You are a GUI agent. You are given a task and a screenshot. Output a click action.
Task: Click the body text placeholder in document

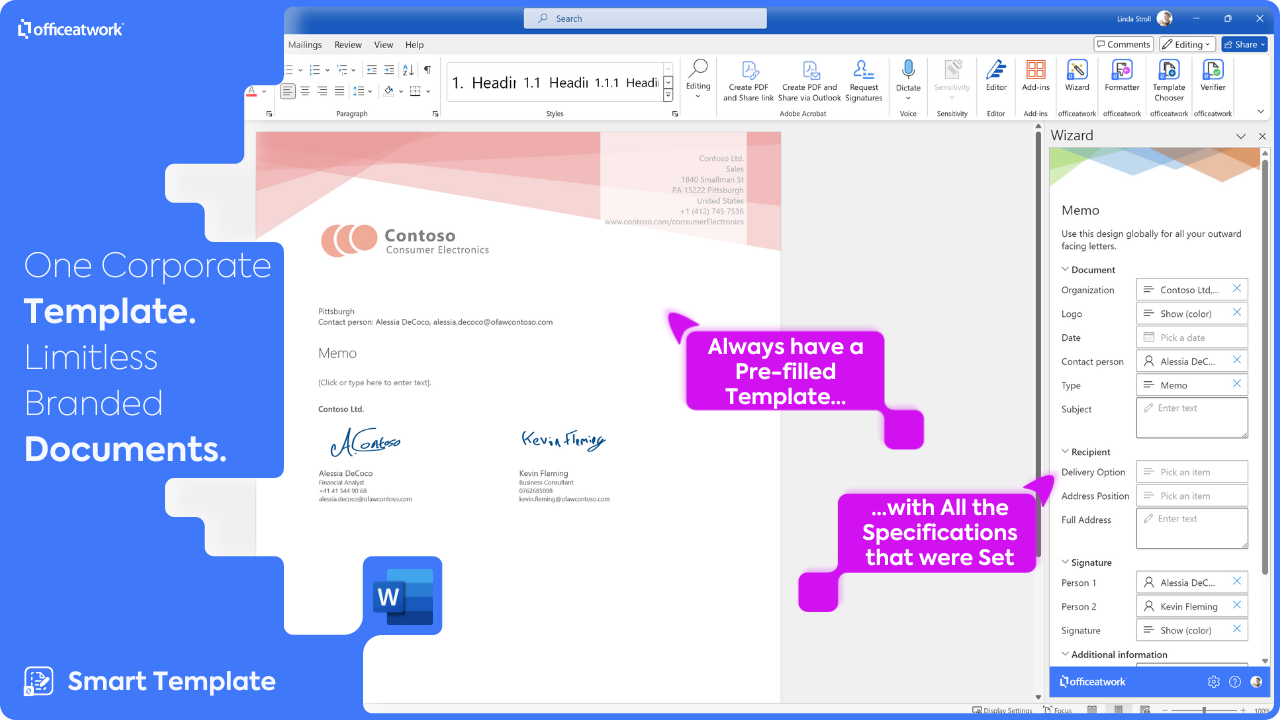pyautogui.click(x=375, y=382)
